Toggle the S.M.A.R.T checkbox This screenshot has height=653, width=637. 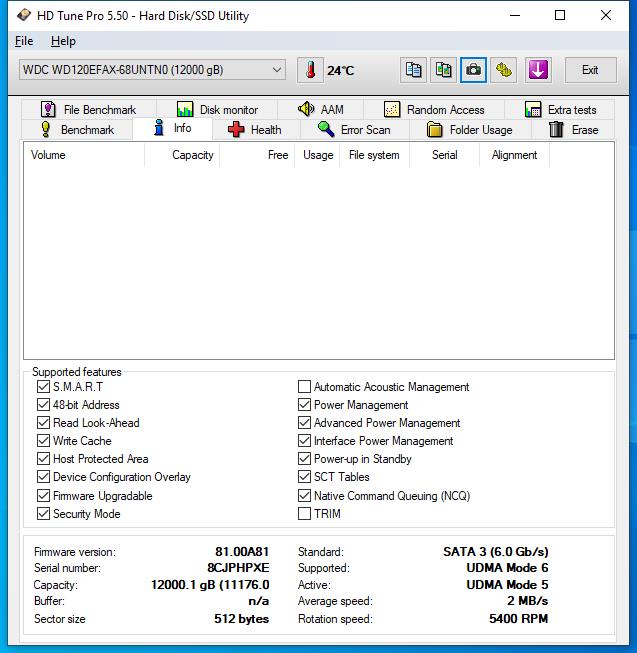click(43, 386)
